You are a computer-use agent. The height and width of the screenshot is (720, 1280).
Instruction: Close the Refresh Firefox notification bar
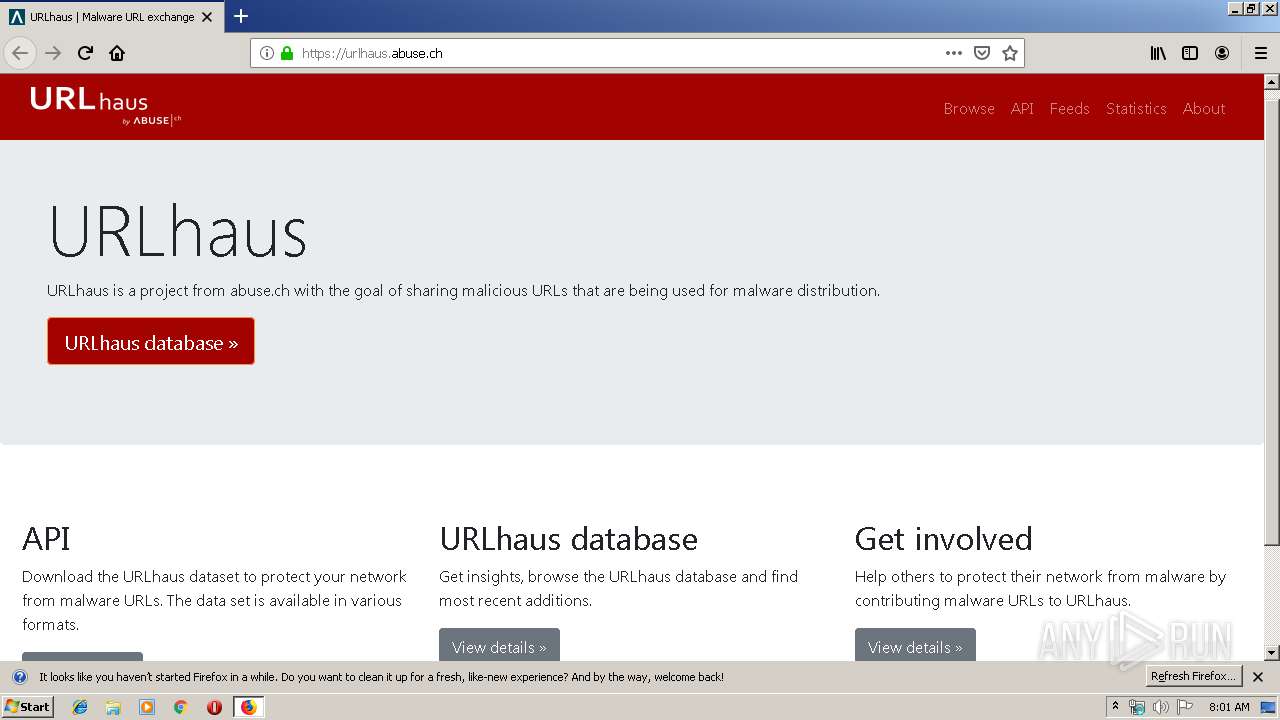pos(1258,677)
